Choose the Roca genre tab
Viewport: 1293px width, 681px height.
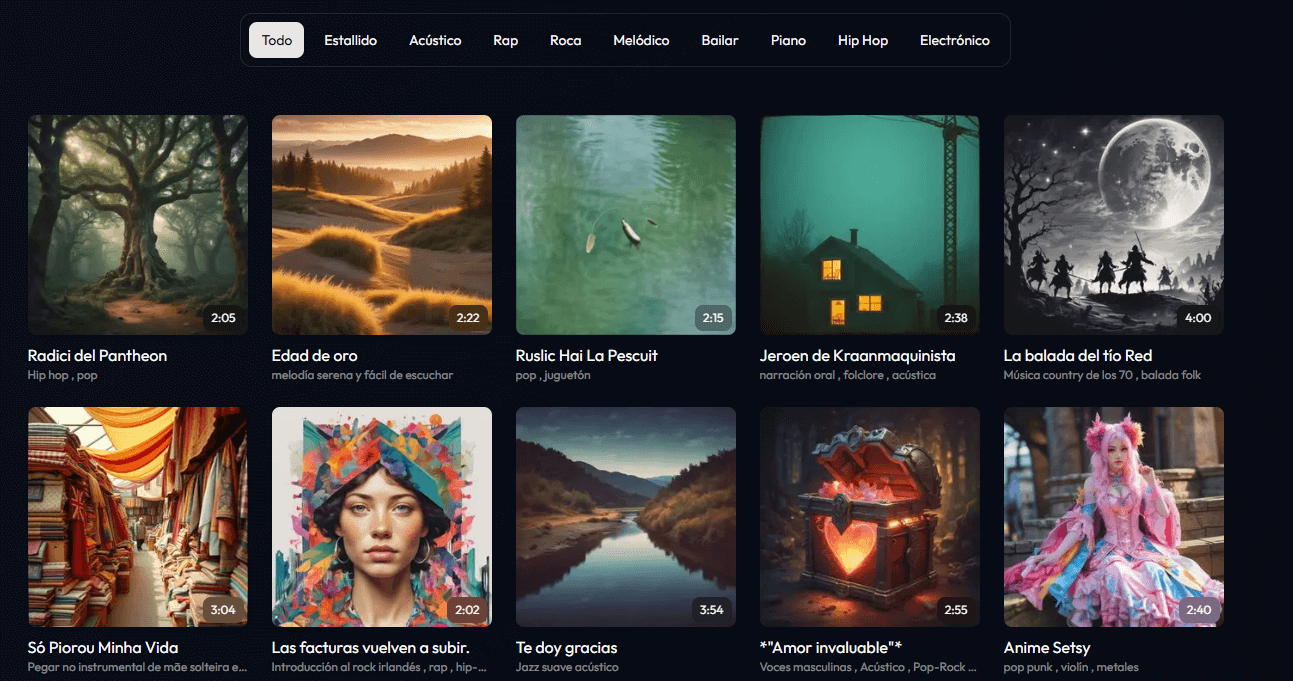565,41
